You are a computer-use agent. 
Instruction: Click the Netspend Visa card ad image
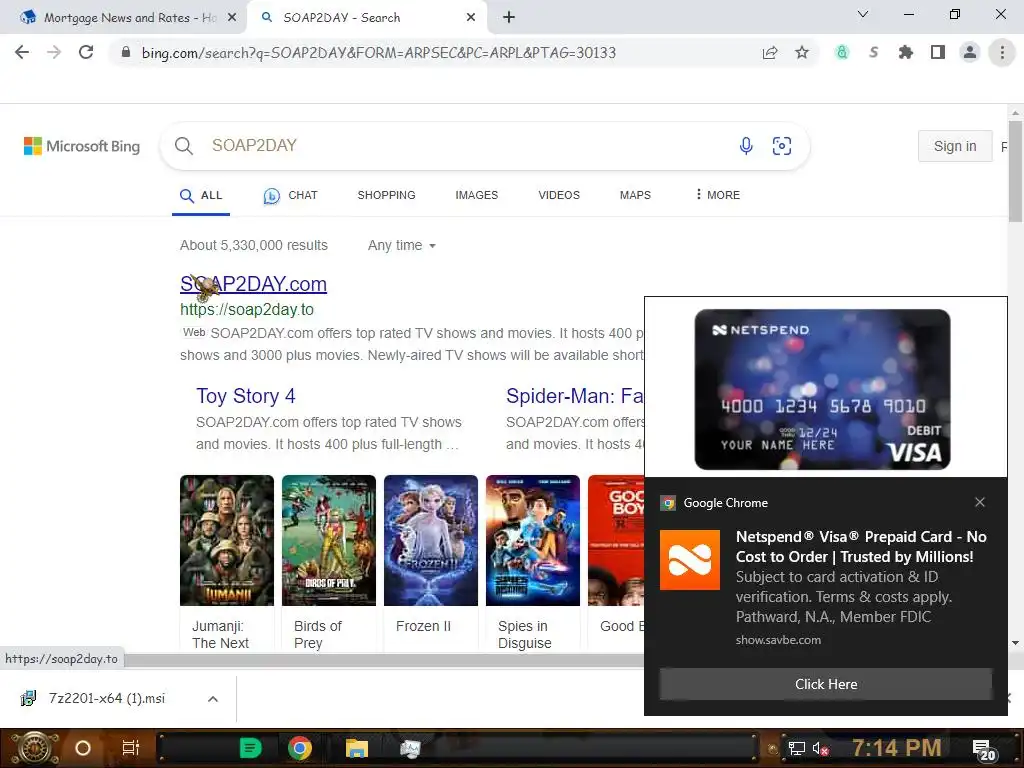822,389
